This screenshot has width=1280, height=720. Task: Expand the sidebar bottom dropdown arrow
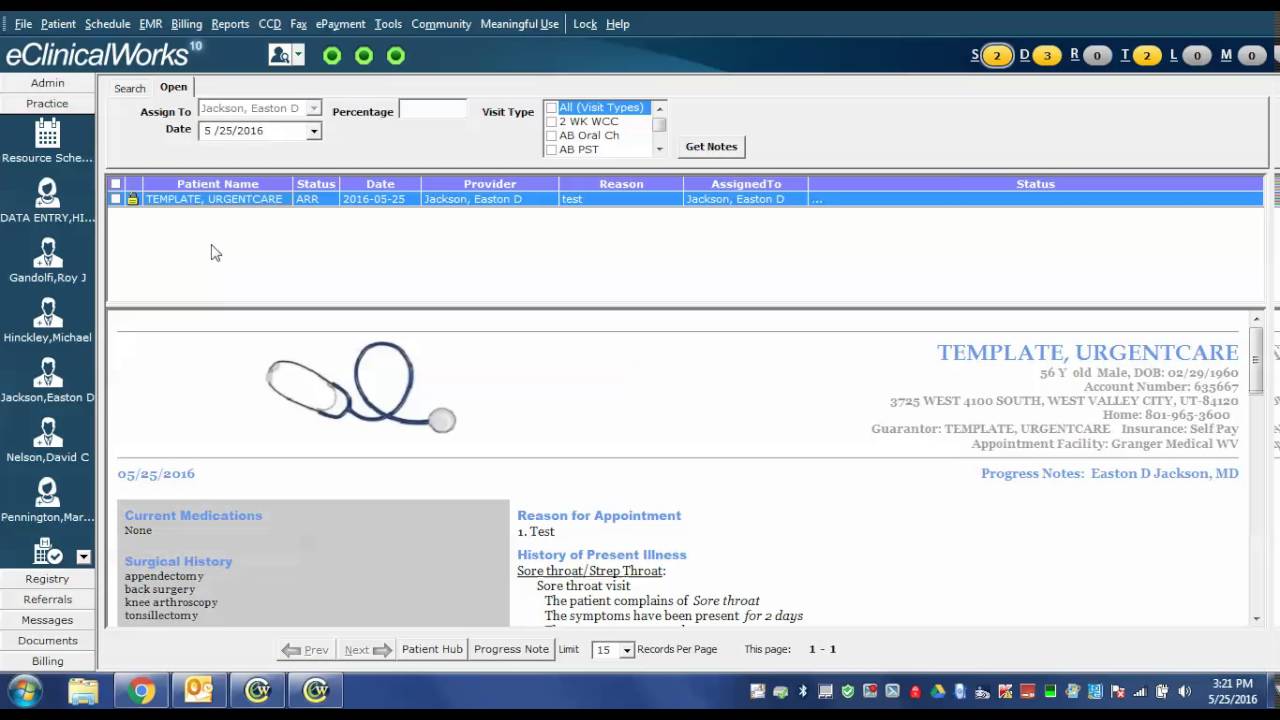click(x=83, y=557)
